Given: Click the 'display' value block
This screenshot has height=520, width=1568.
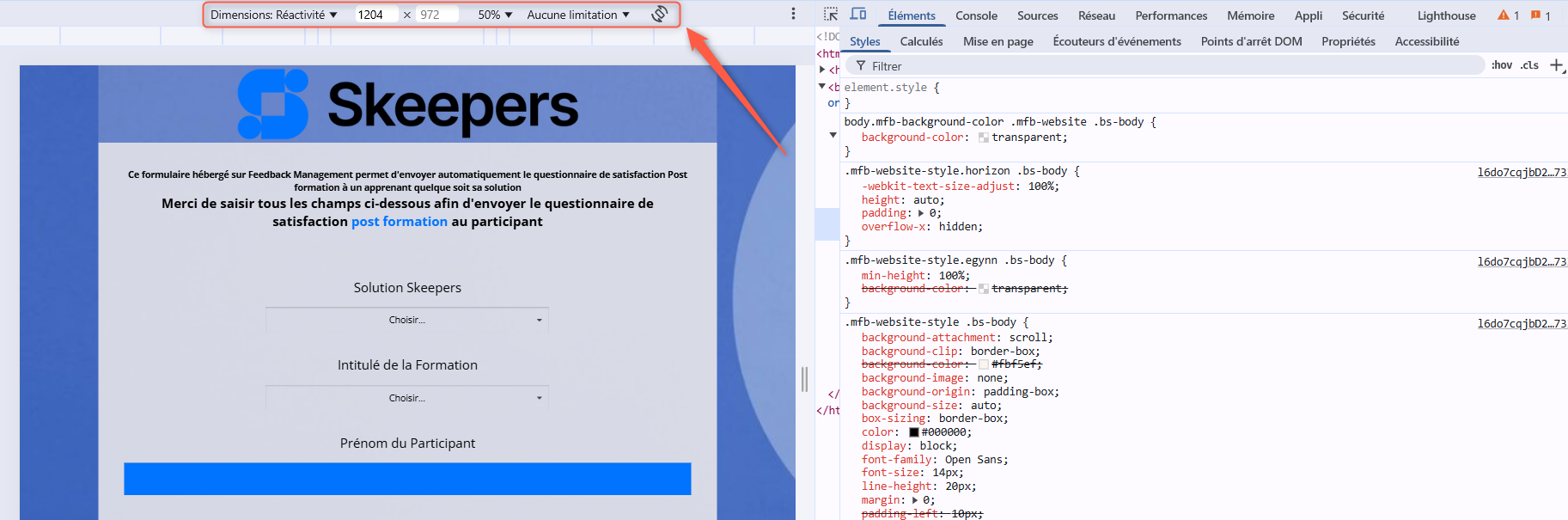Looking at the screenshot, I should point(934,446).
